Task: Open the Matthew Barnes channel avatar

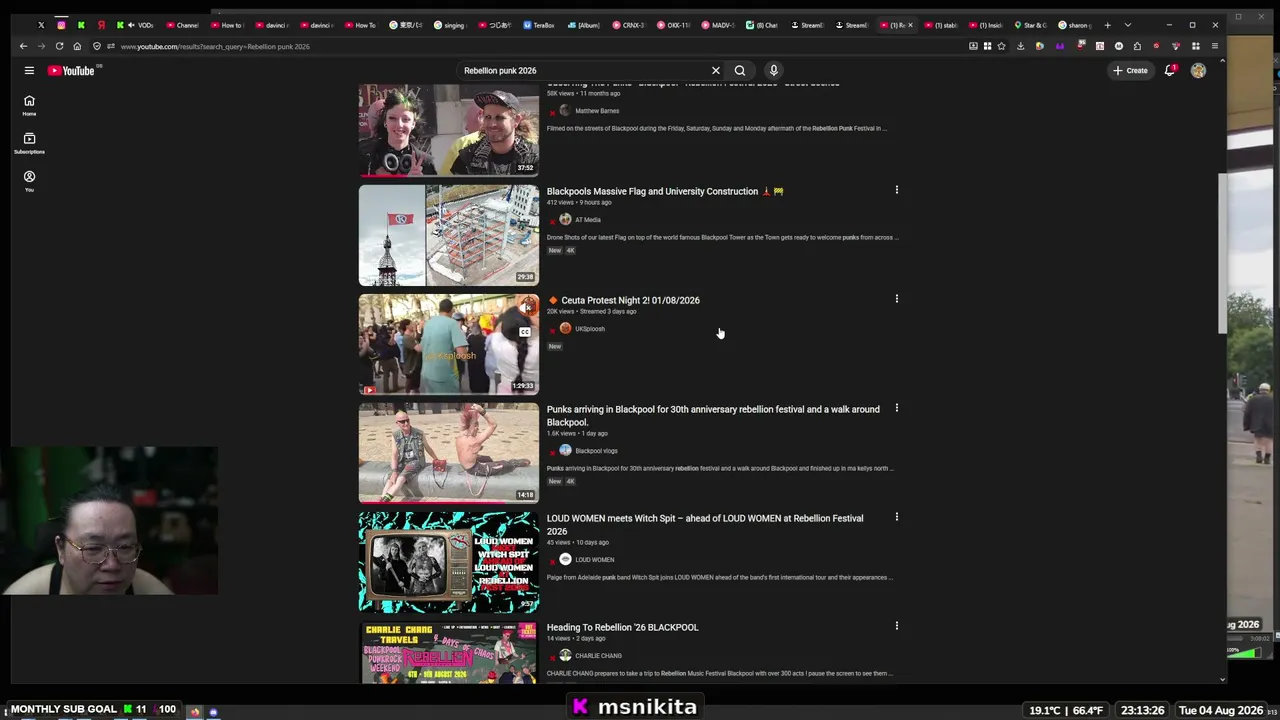Action: pyautogui.click(x=565, y=111)
